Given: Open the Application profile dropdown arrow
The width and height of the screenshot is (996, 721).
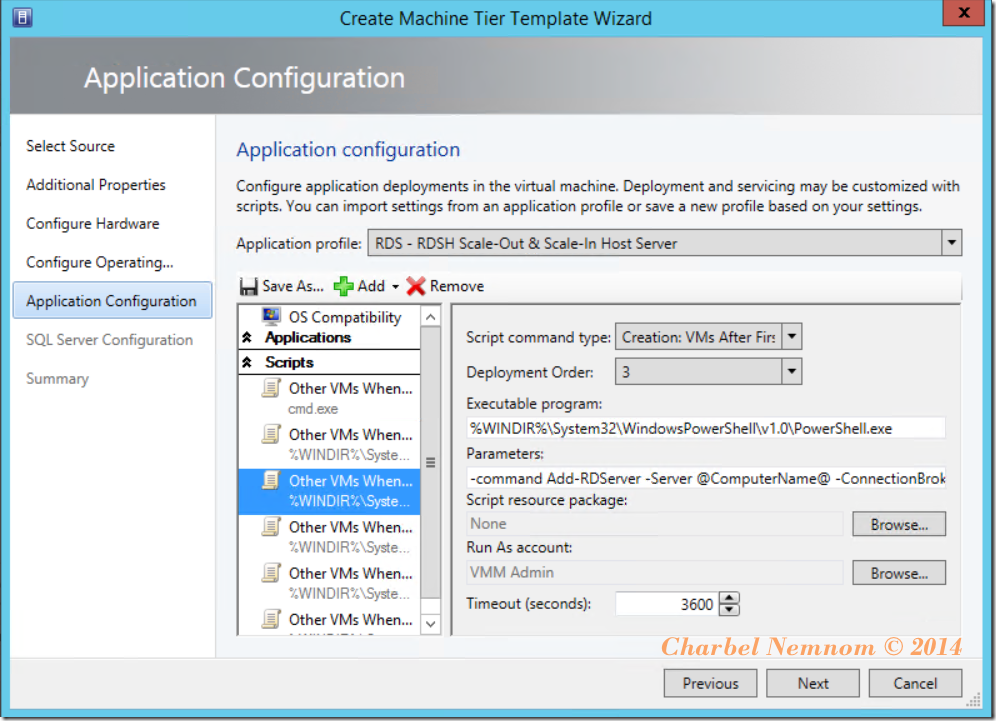Looking at the screenshot, I should click(x=951, y=243).
